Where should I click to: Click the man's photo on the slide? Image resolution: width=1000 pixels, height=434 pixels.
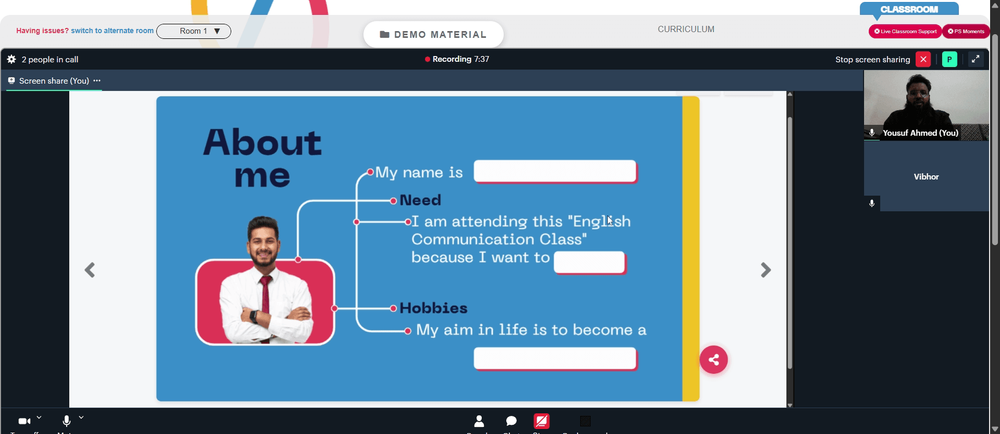[x=265, y=280]
